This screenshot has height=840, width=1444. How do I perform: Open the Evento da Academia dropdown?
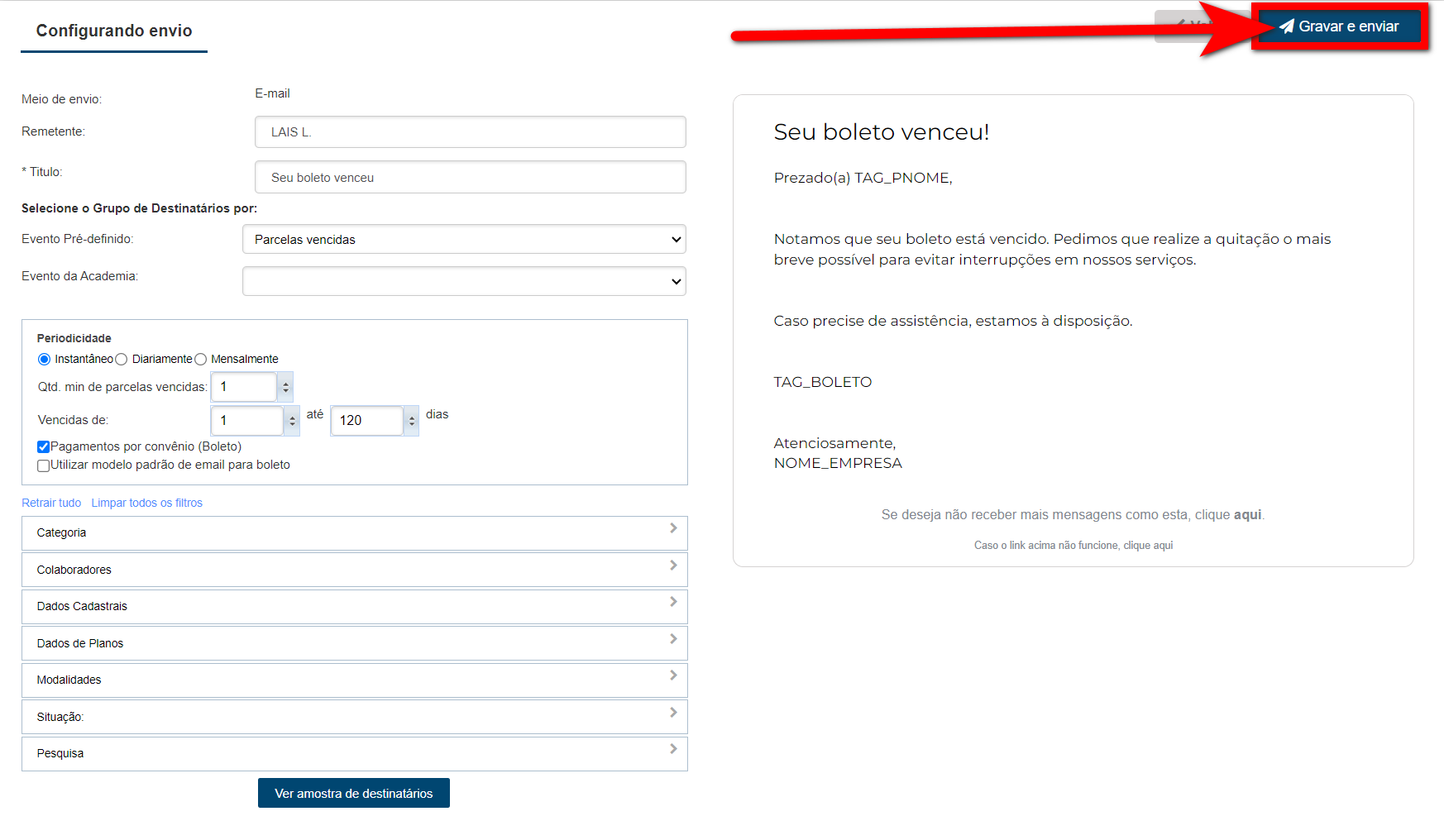coord(464,281)
